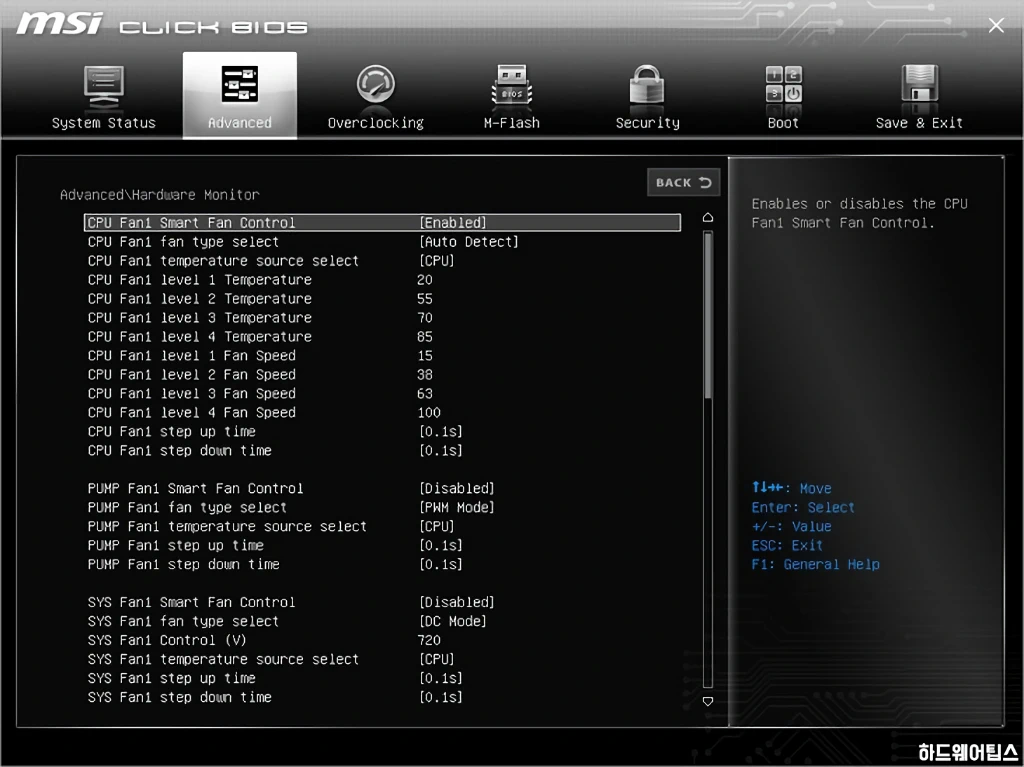
Task: Open PUMP Fan1 step down time value
Action: click(441, 564)
